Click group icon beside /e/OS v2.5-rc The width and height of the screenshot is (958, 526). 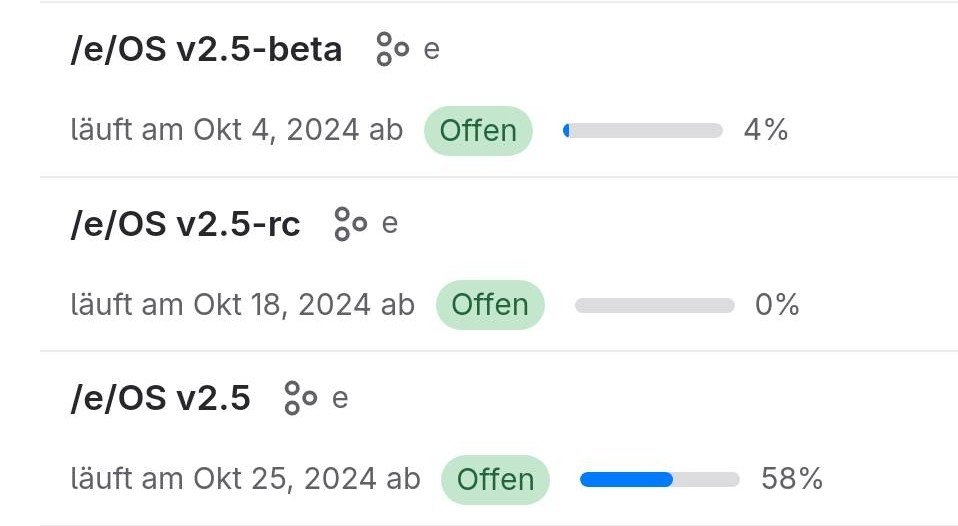(x=350, y=224)
